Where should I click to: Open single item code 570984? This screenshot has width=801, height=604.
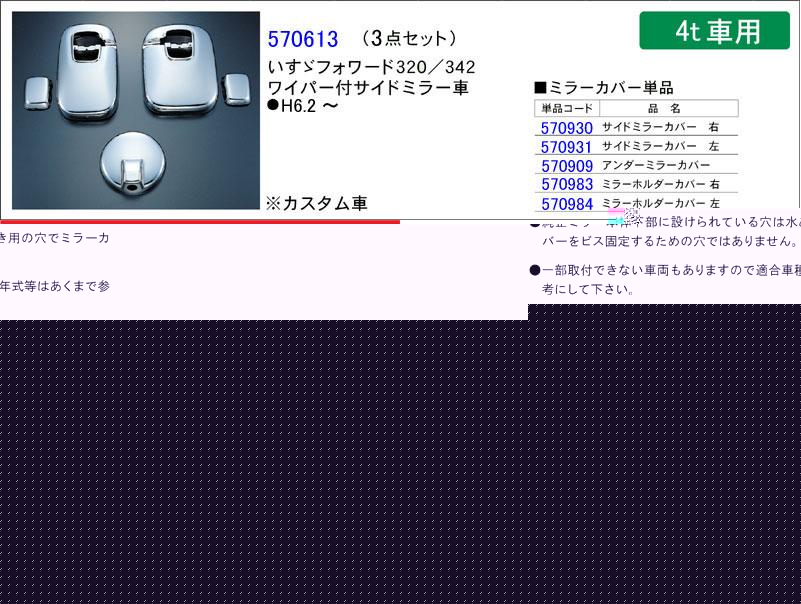click(x=567, y=204)
